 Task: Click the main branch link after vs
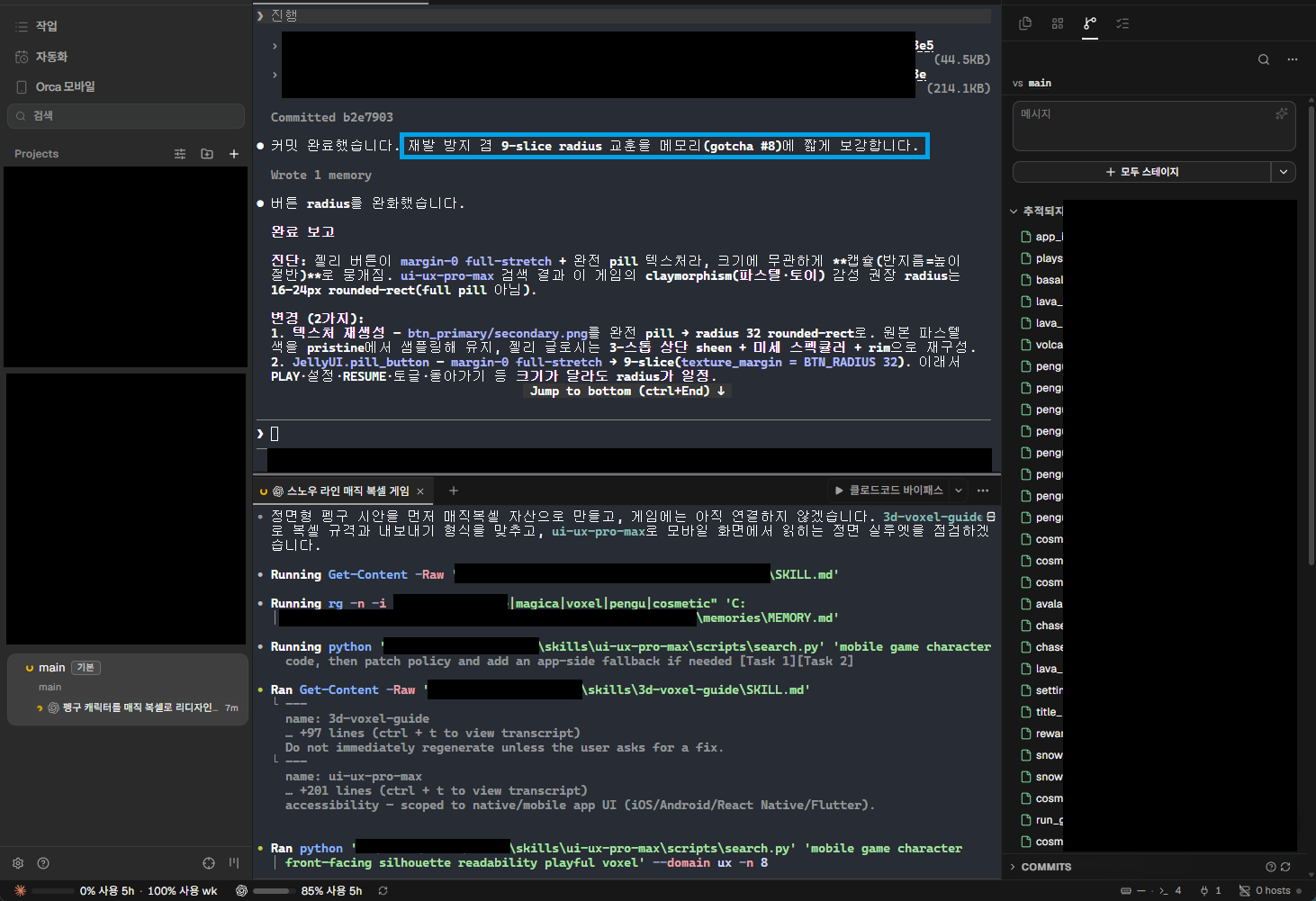pos(1040,83)
